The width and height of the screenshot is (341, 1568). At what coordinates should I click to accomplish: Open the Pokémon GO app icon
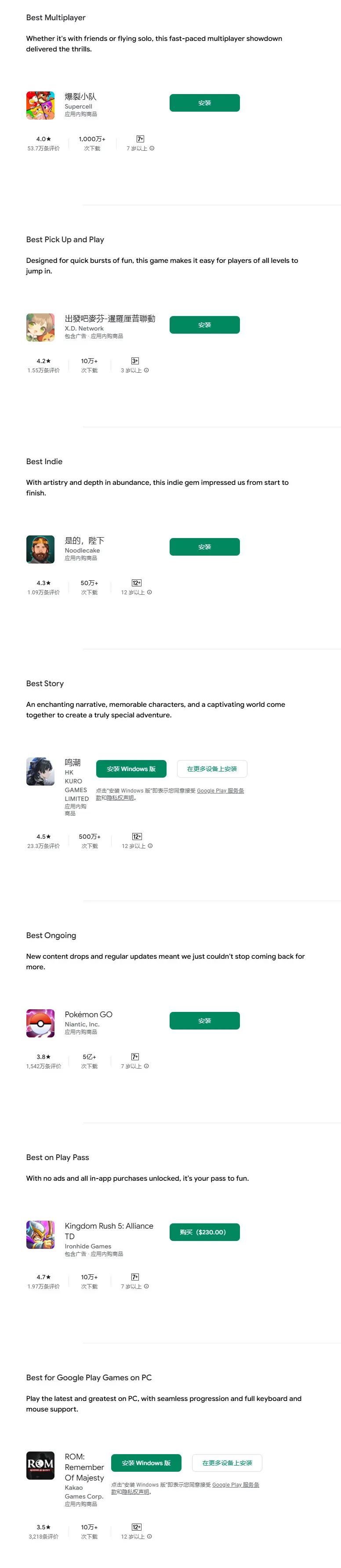(40, 1023)
